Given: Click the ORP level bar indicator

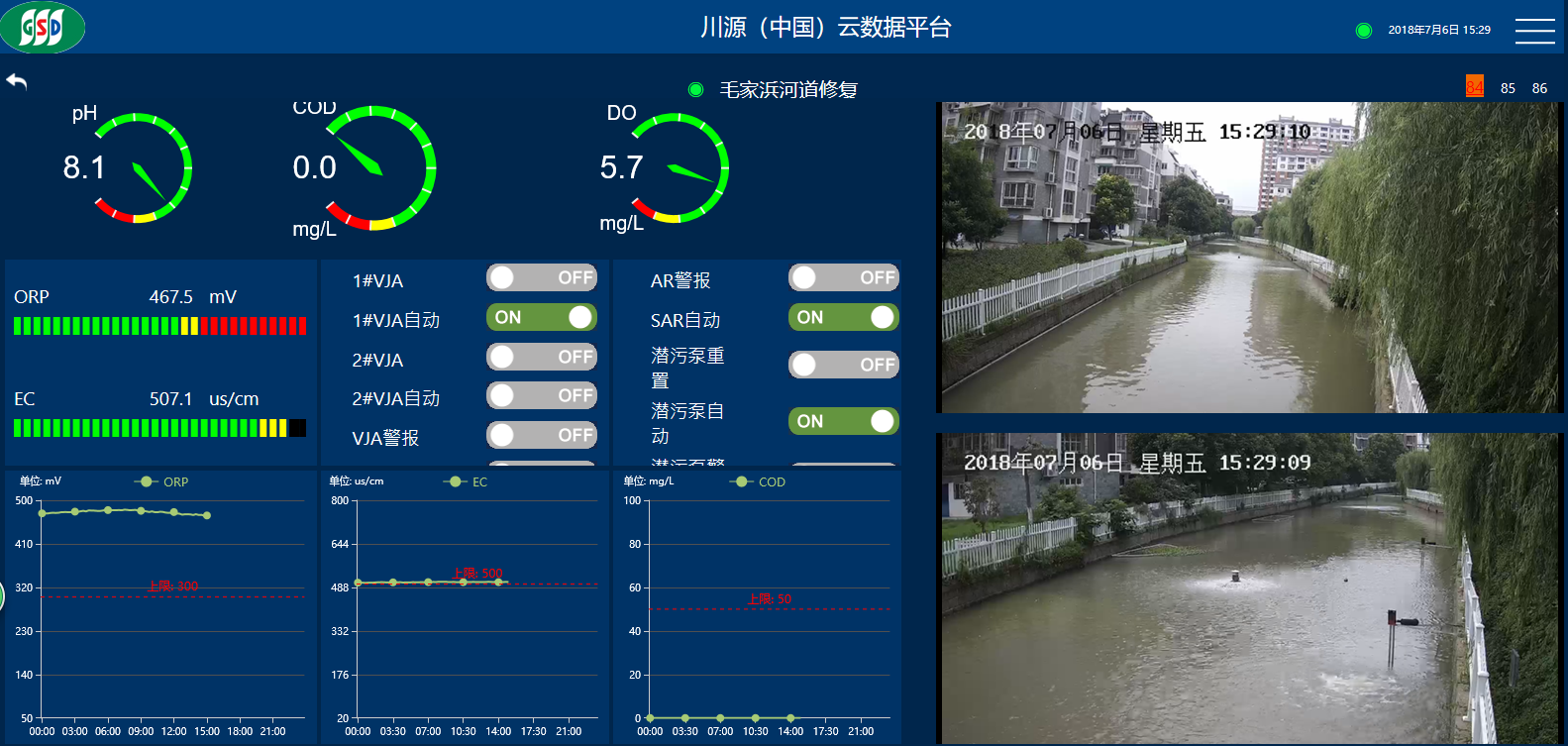Looking at the screenshot, I should tap(159, 326).
